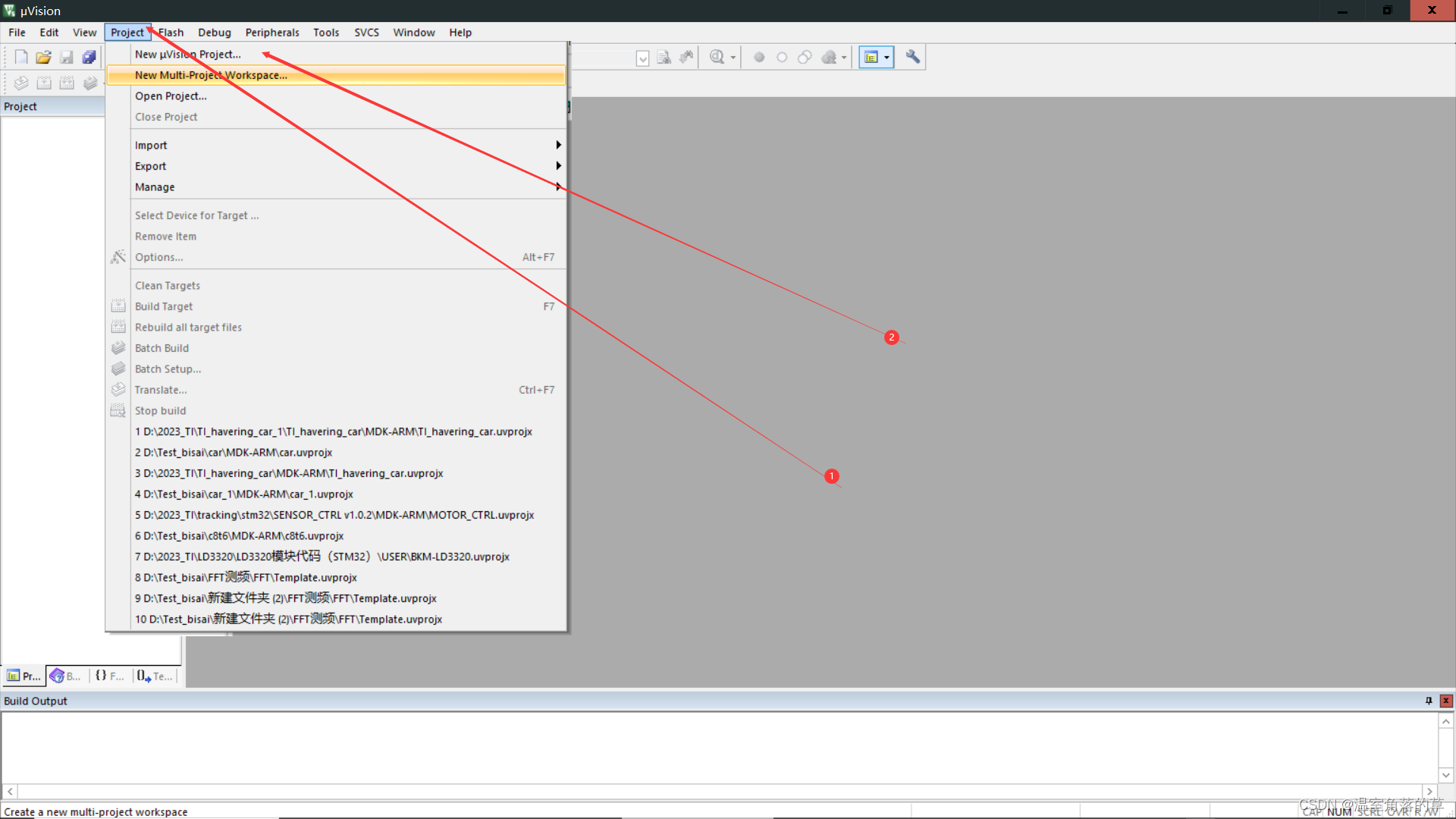Click the incremental find binoculars icon
The image size is (1456, 819).
tap(686, 57)
